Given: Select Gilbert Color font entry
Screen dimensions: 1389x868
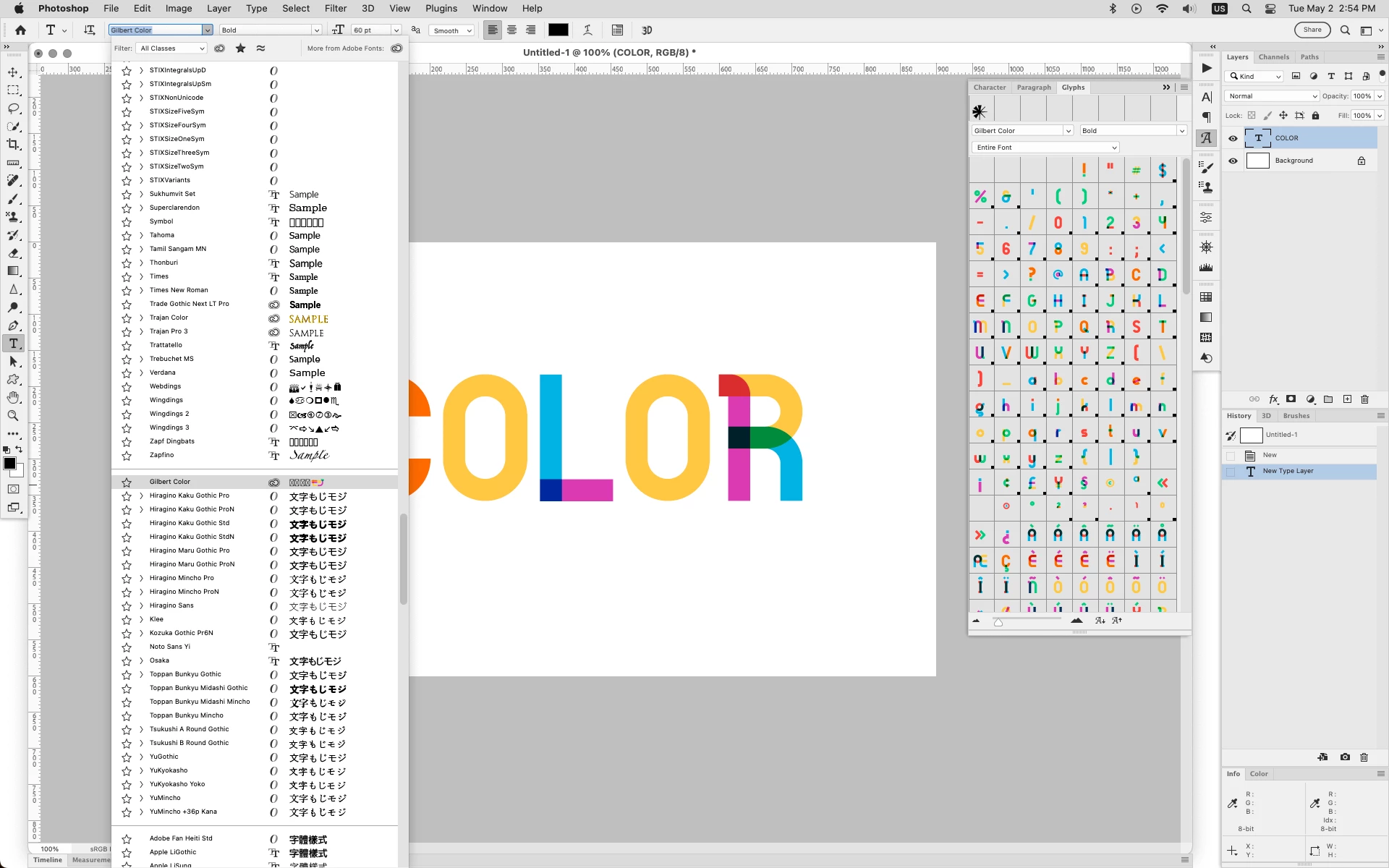Looking at the screenshot, I should click(x=170, y=482).
